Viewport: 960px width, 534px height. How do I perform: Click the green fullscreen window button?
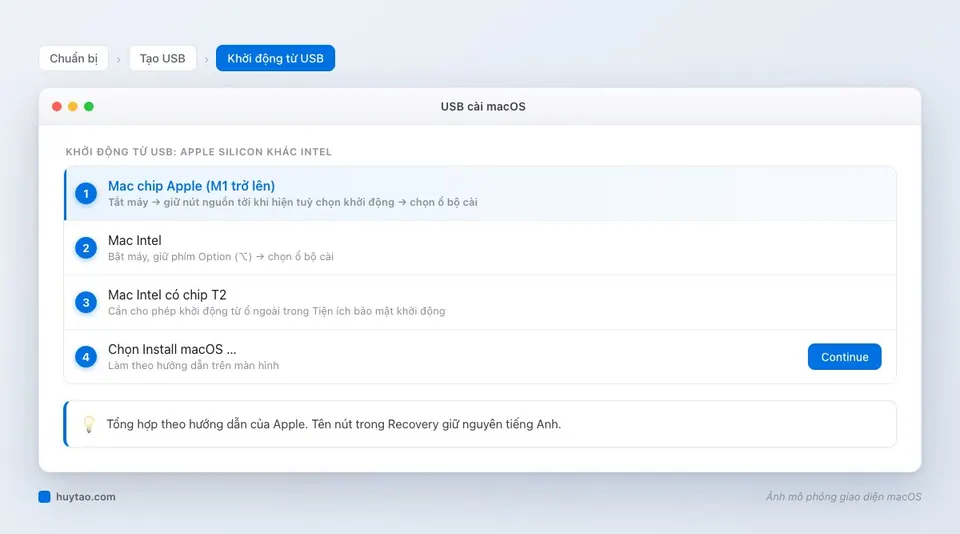(x=89, y=107)
